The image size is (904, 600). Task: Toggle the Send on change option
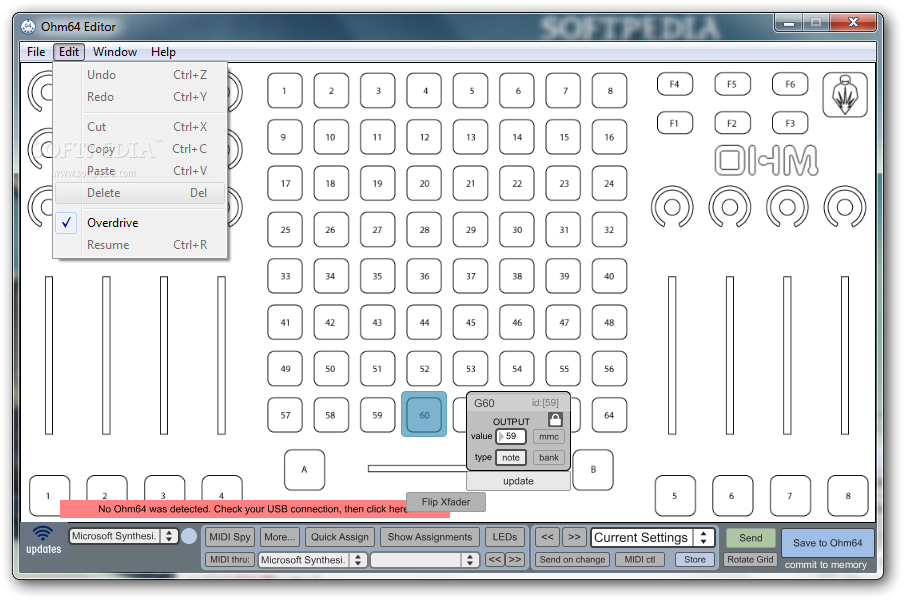(x=572, y=559)
